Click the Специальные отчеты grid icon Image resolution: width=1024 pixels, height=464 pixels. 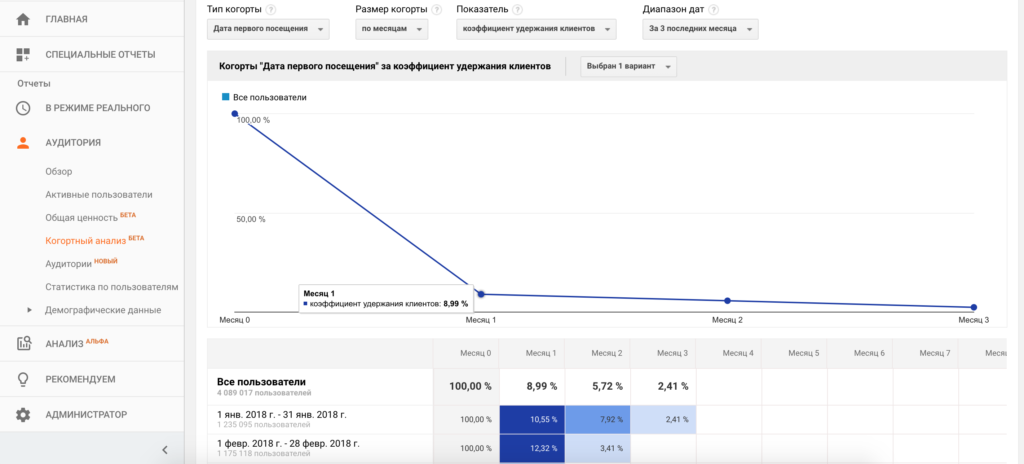coord(23,54)
